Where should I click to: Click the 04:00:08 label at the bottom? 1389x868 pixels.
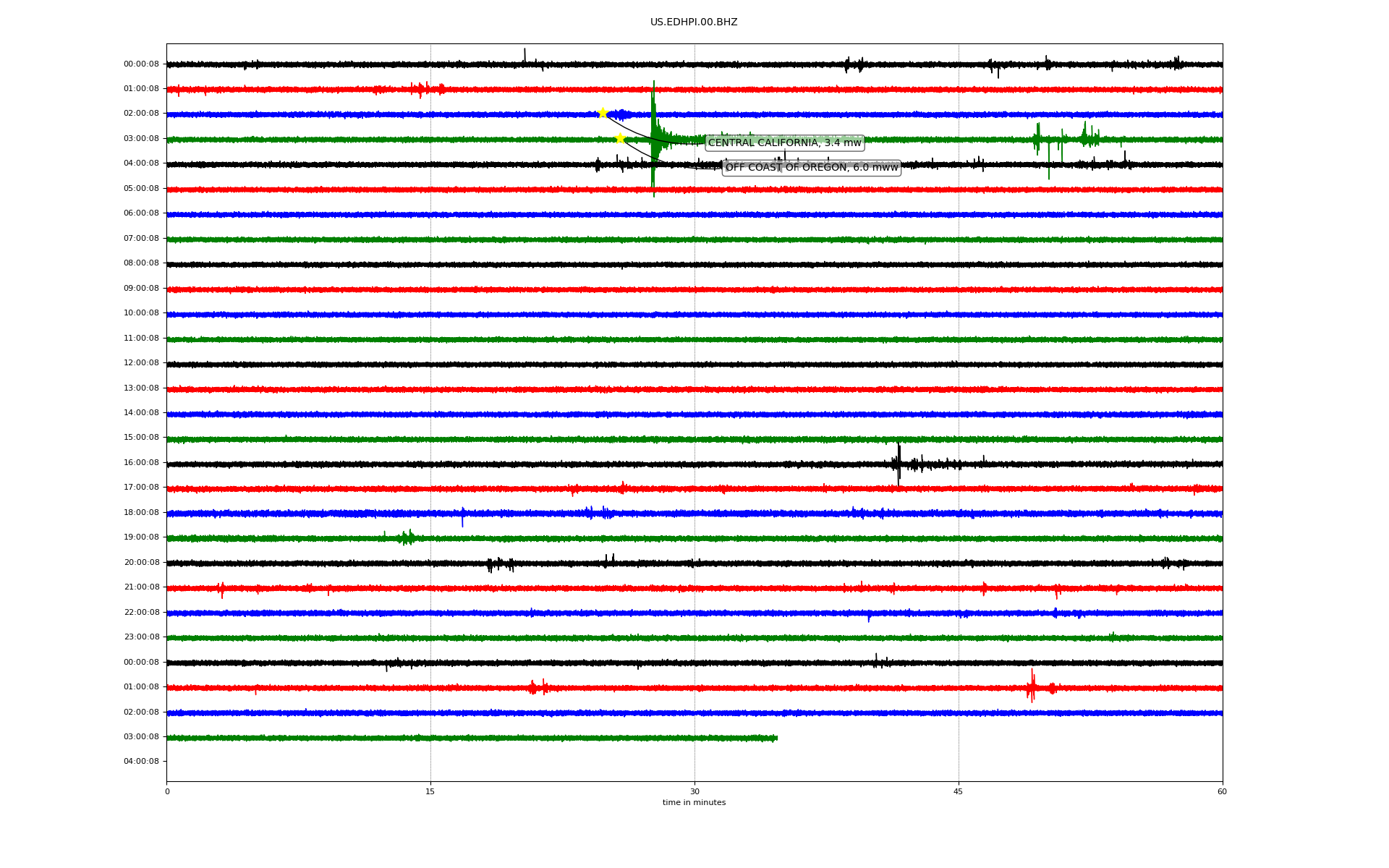(x=141, y=762)
